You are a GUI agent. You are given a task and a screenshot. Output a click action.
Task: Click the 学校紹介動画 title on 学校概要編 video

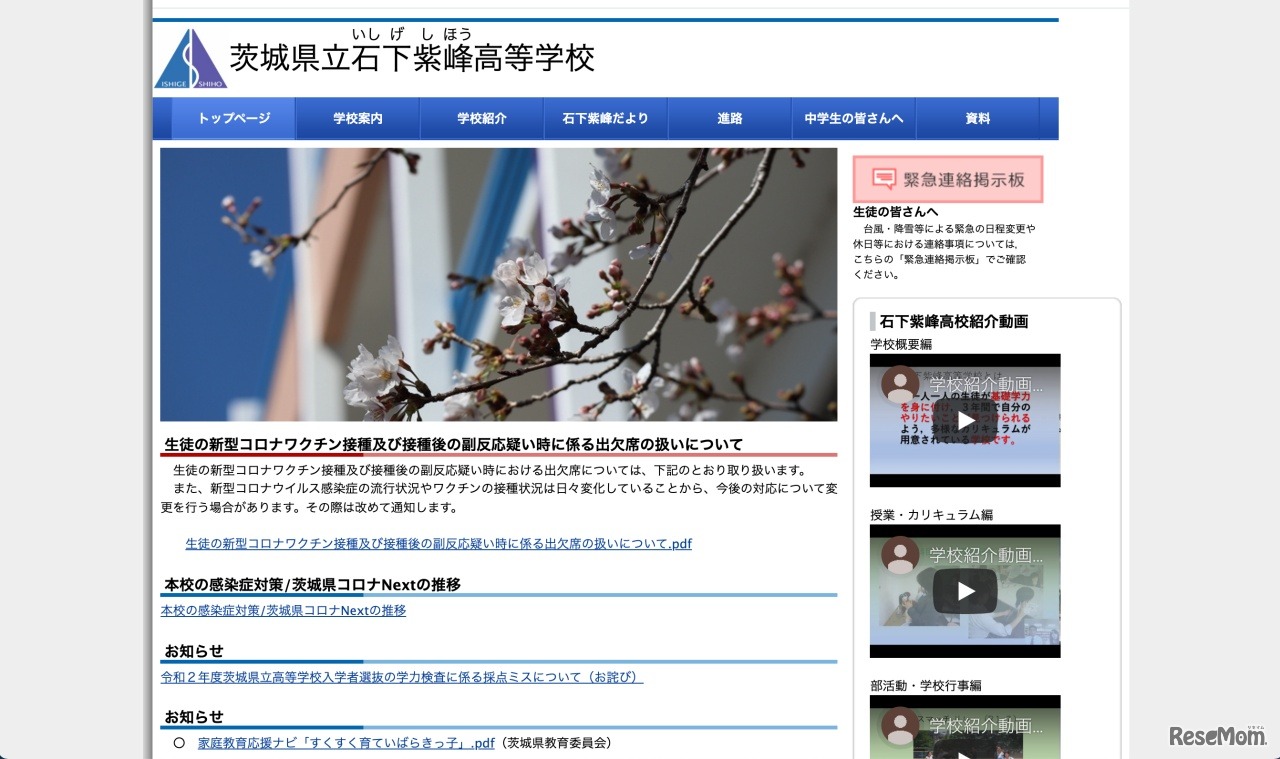click(986, 385)
